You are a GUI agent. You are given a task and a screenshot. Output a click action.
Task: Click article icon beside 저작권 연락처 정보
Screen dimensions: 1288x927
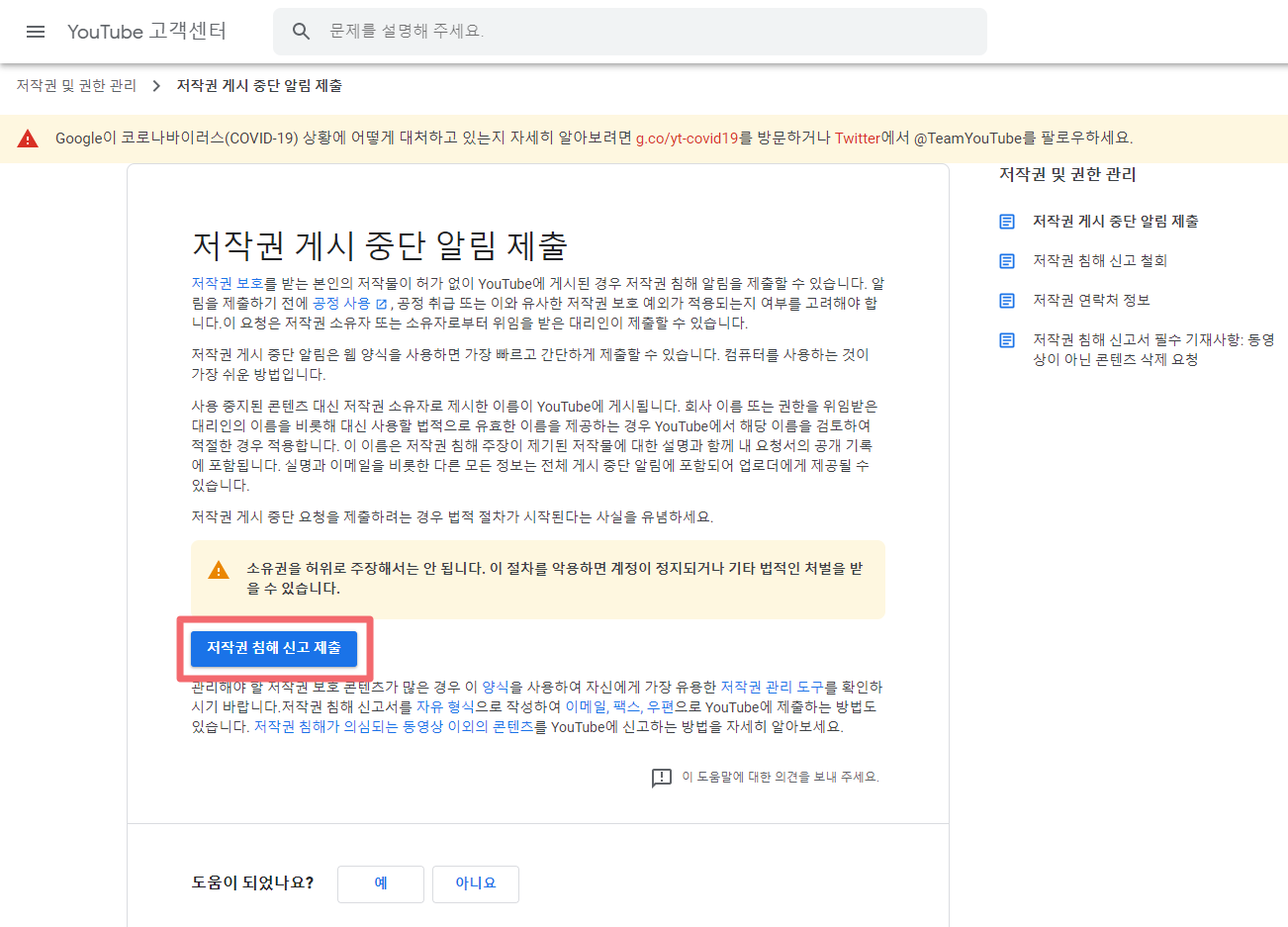pos(1007,301)
